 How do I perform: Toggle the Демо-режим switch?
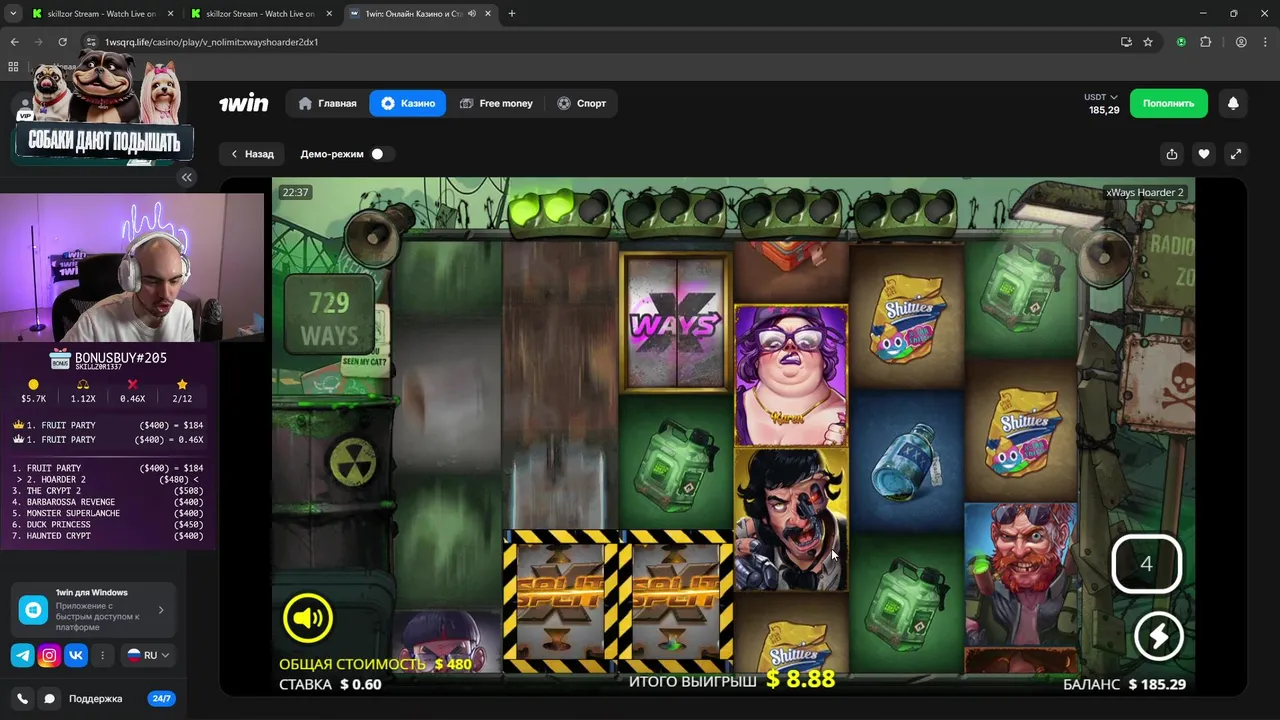pos(382,154)
